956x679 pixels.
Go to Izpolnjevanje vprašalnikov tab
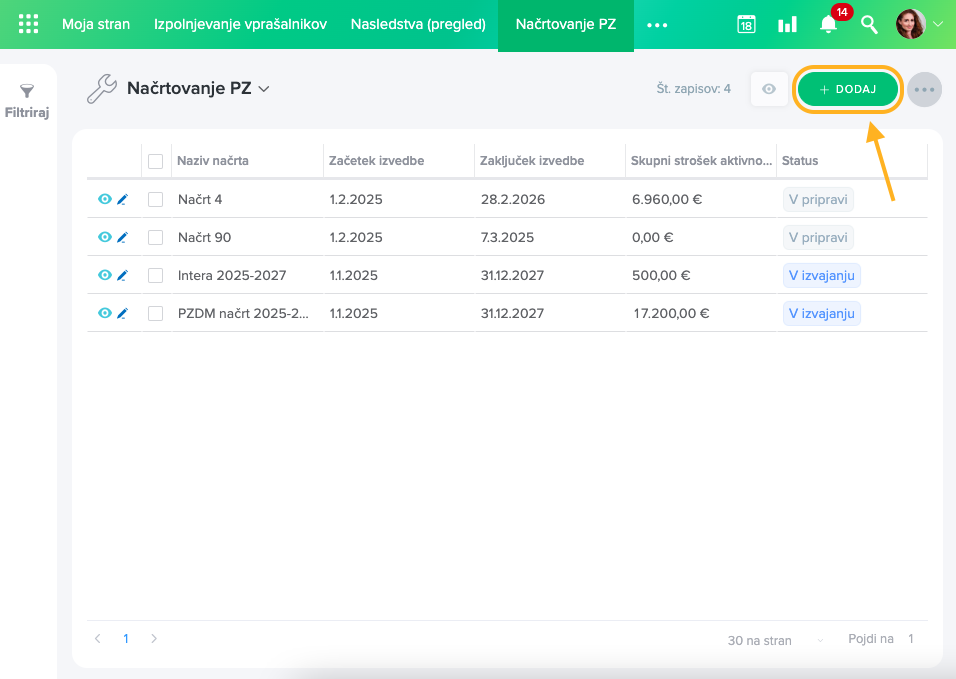pos(240,24)
